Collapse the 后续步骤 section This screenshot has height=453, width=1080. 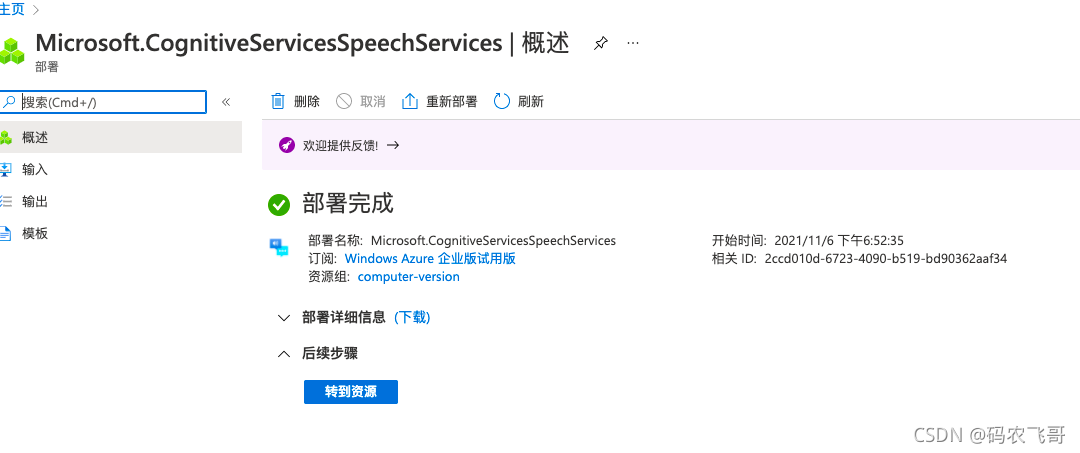(283, 353)
